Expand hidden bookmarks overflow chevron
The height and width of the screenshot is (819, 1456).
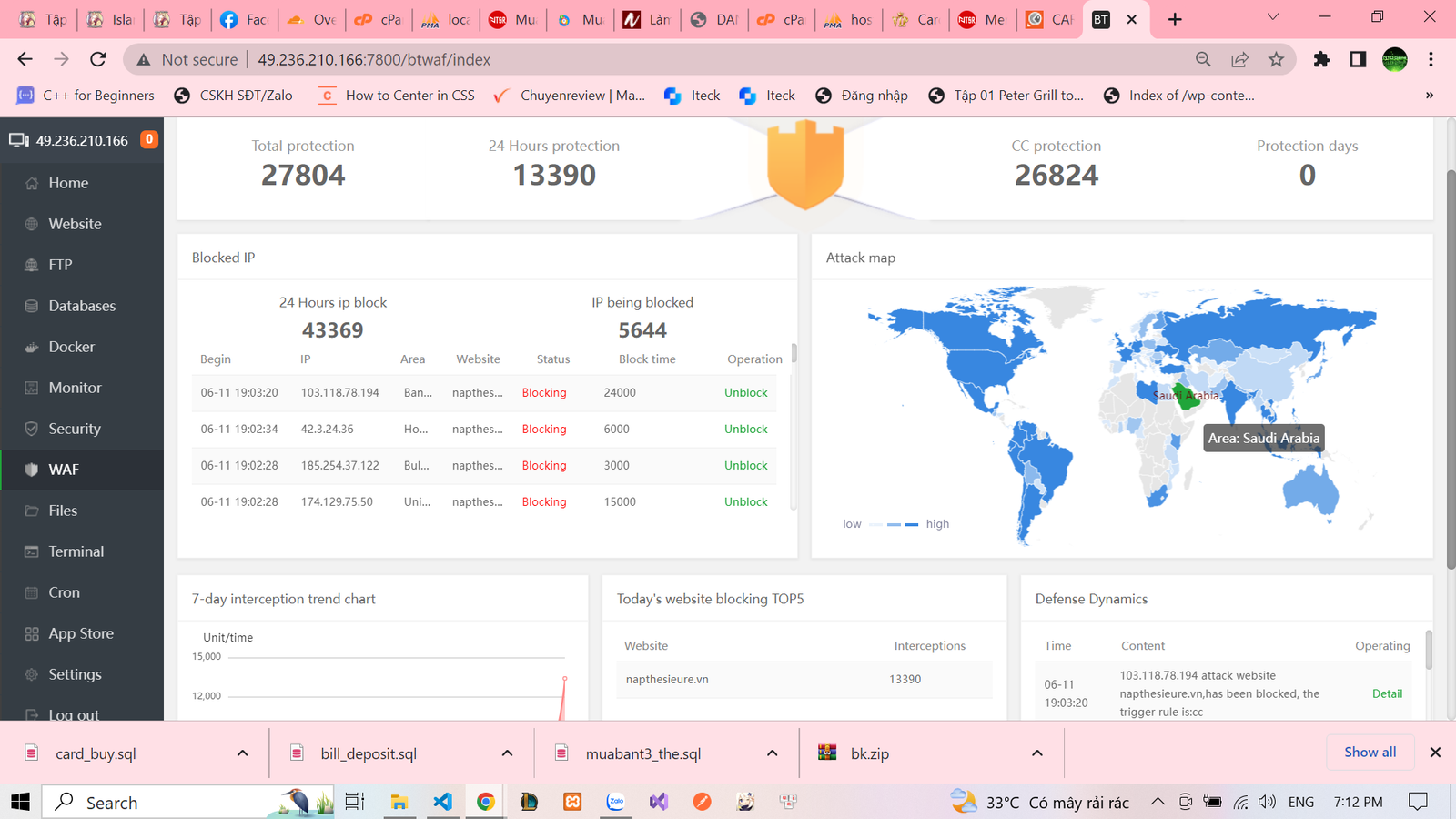[1429, 96]
